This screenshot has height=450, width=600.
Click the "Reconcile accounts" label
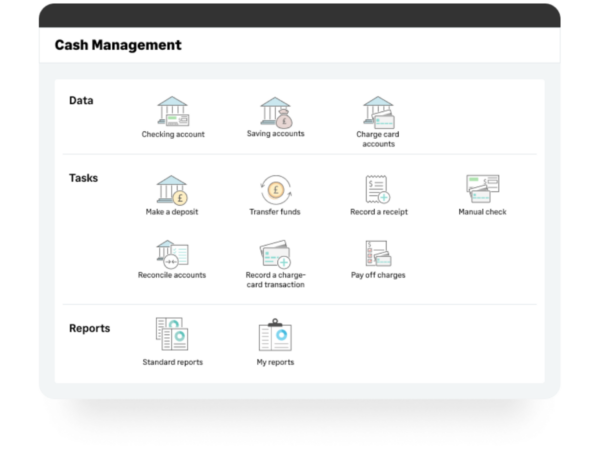coord(172,275)
